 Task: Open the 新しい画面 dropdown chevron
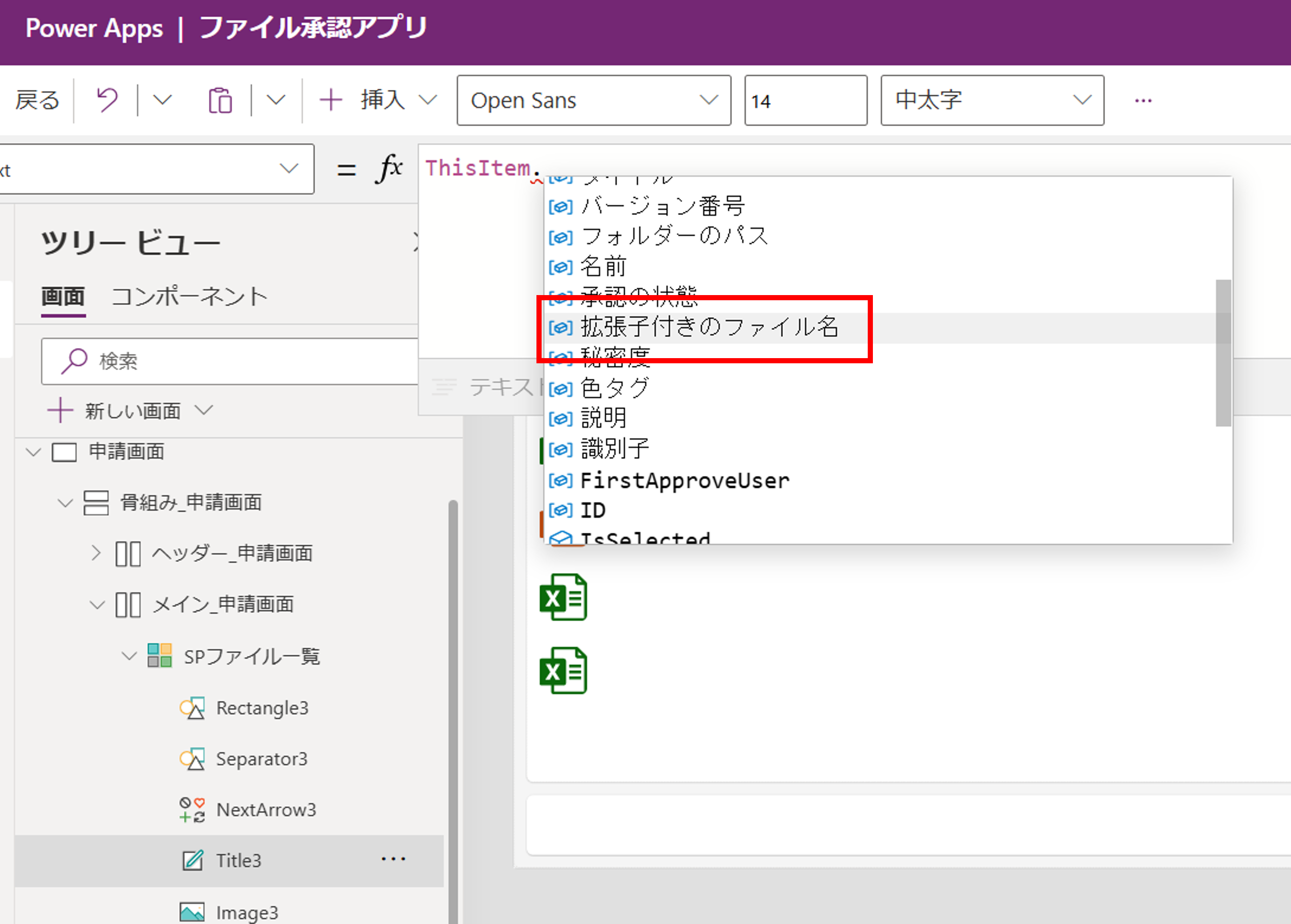tap(204, 410)
